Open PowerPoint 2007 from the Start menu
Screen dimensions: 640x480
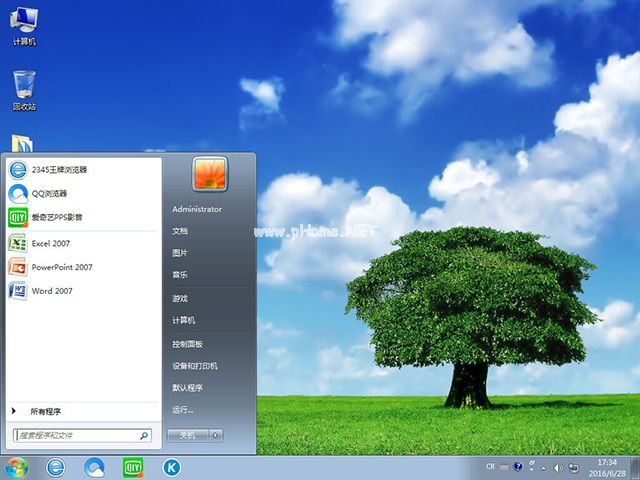click(60, 267)
